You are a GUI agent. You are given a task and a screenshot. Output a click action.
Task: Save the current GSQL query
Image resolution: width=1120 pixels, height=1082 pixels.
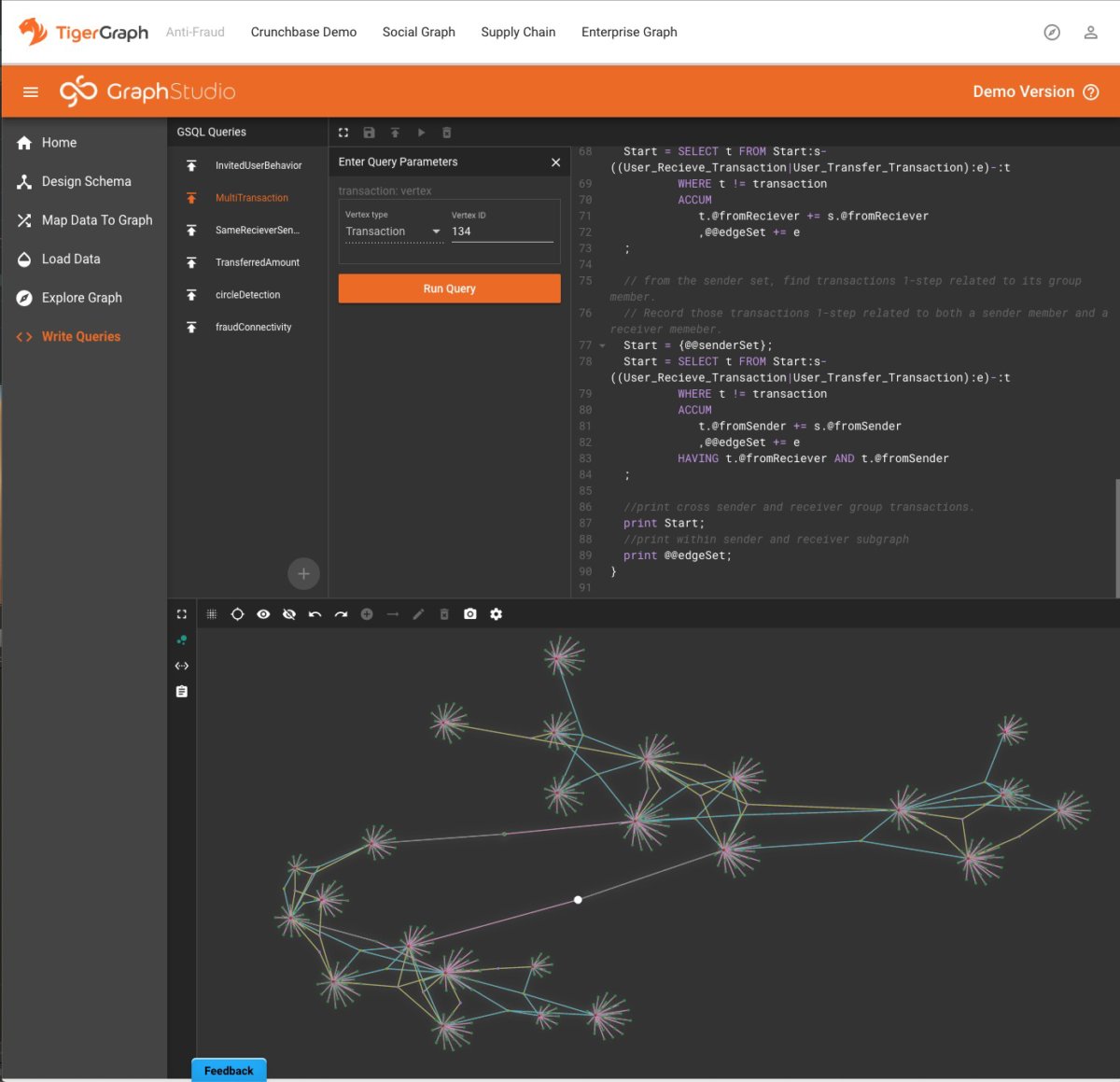pyautogui.click(x=369, y=132)
